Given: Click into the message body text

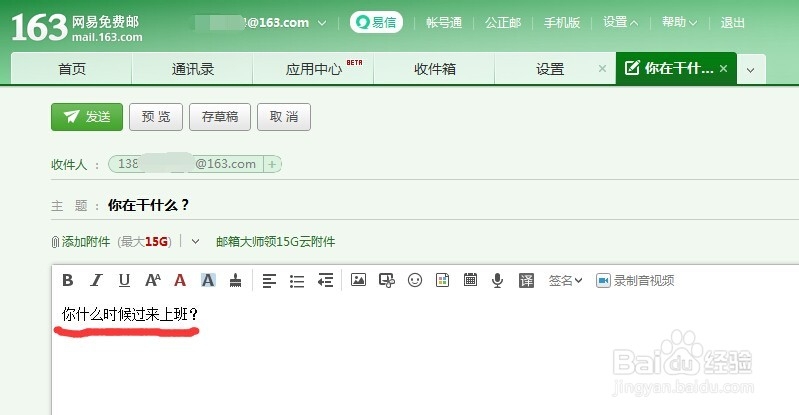Looking at the screenshot, I should click(129, 314).
